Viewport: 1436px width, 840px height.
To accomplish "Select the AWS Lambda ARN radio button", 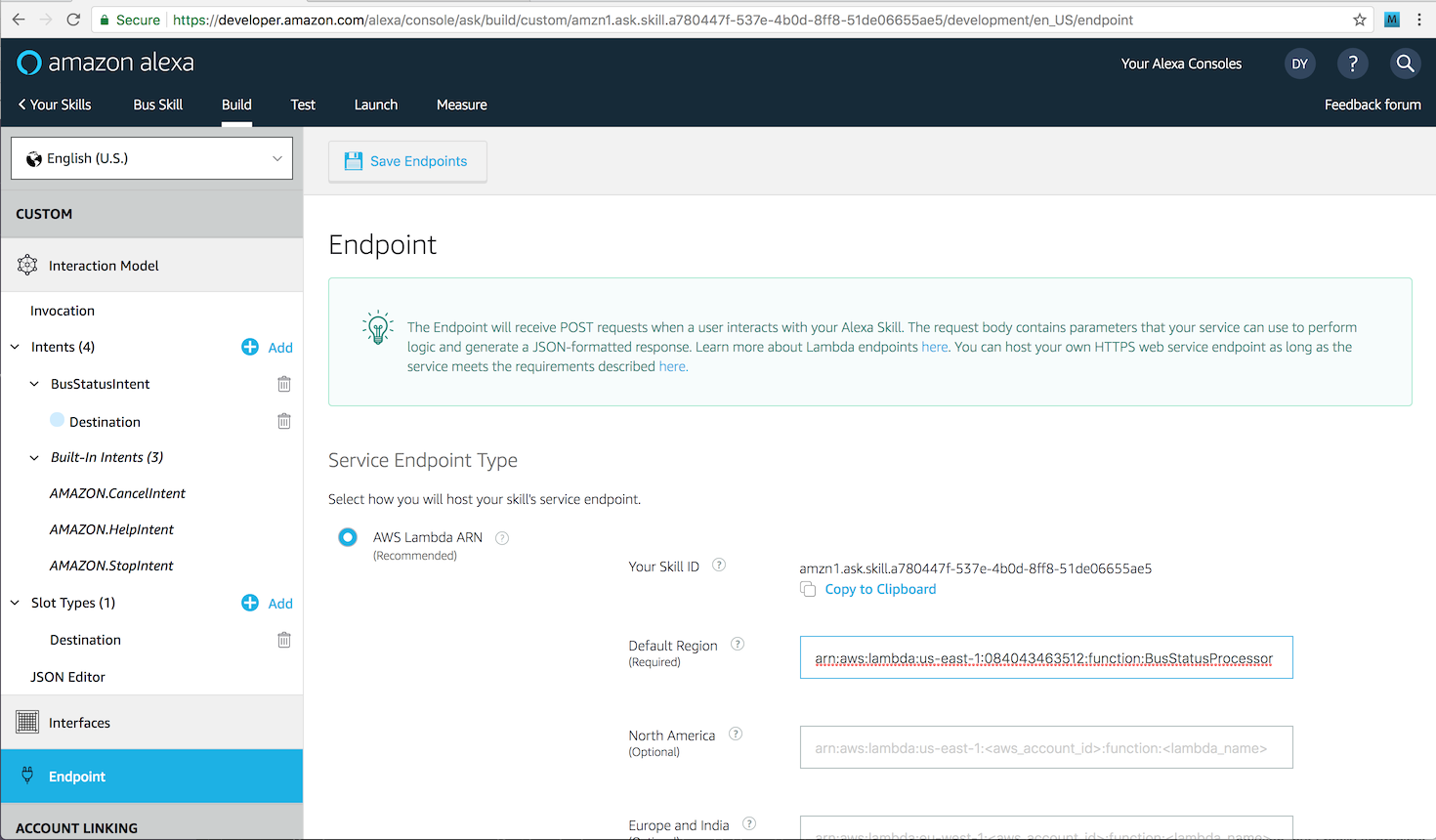I will 348,537.
